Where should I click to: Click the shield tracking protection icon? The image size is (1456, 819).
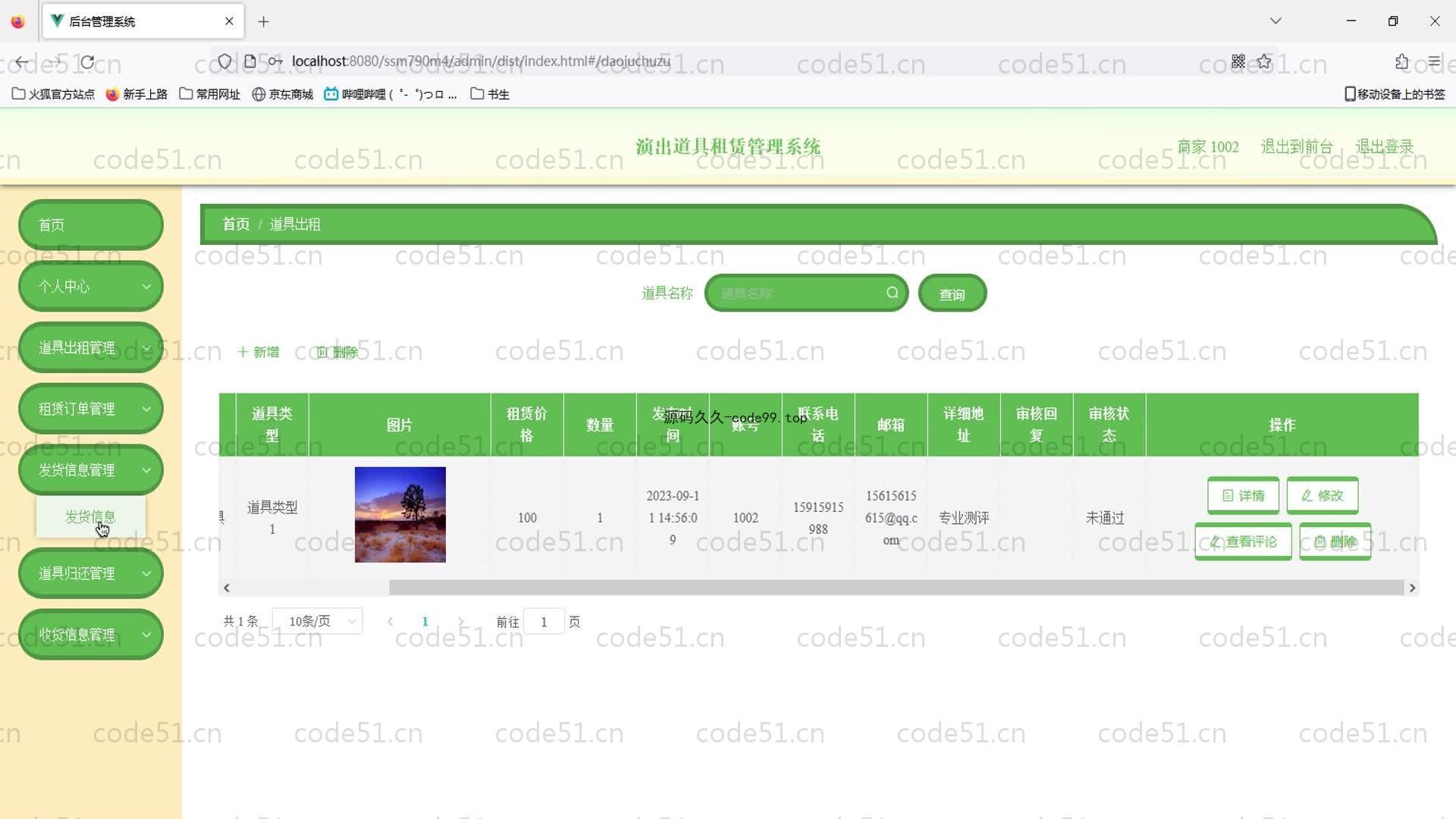[224, 61]
